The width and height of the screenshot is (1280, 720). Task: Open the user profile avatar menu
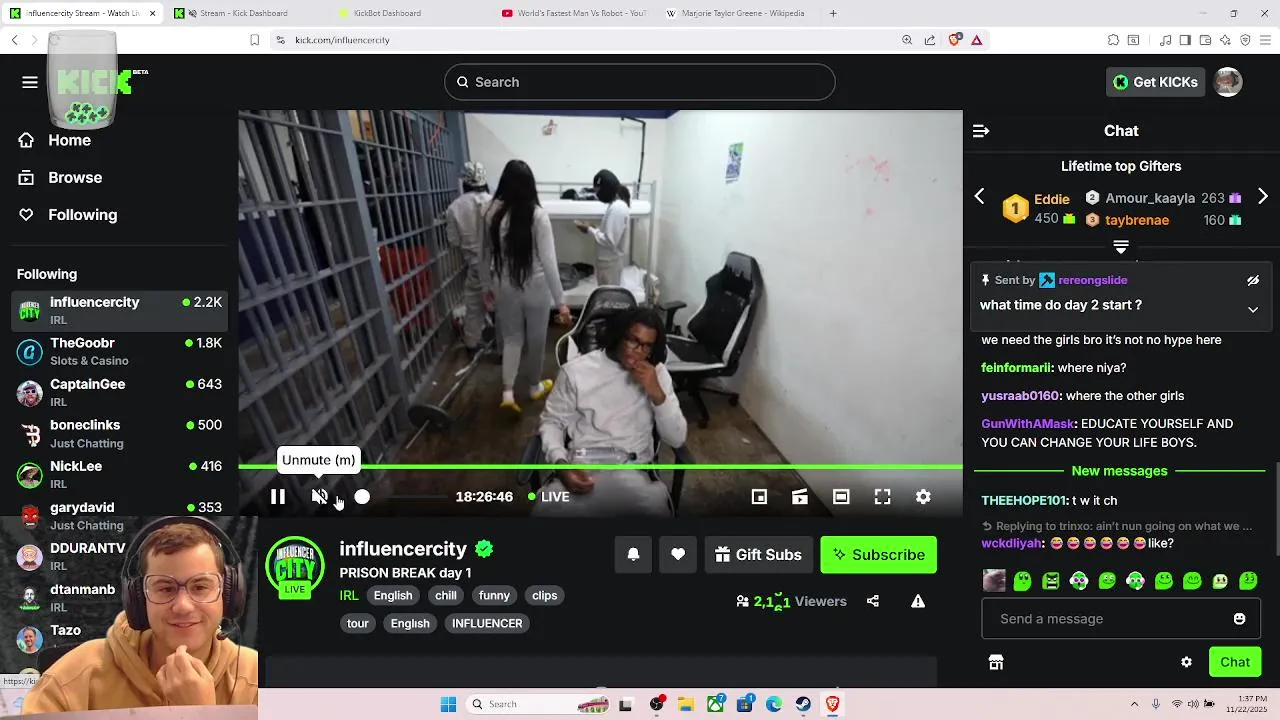click(x=1228, y=82)
